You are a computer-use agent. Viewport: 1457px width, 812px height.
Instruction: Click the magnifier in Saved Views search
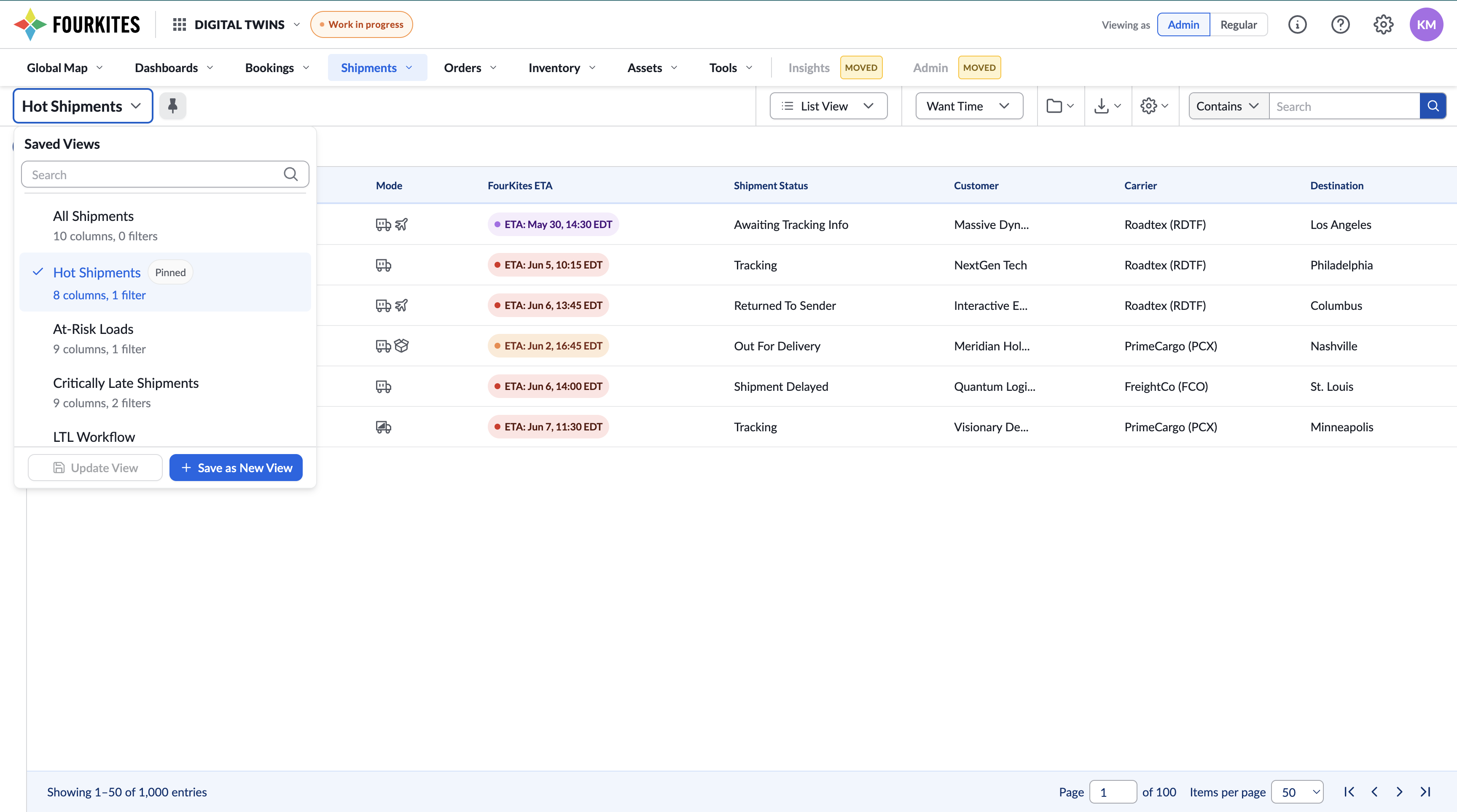(x=291, y=174)
